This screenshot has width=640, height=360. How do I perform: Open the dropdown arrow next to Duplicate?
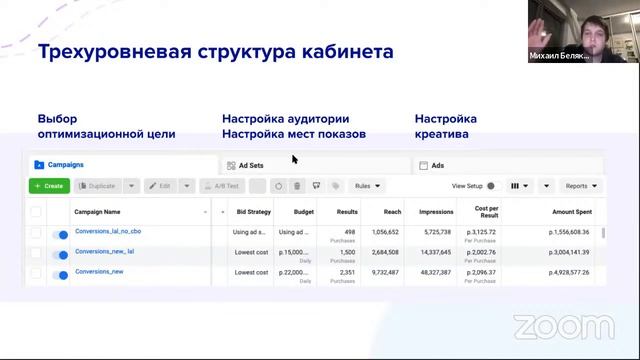pyautogui.click(x=131, y=186)
